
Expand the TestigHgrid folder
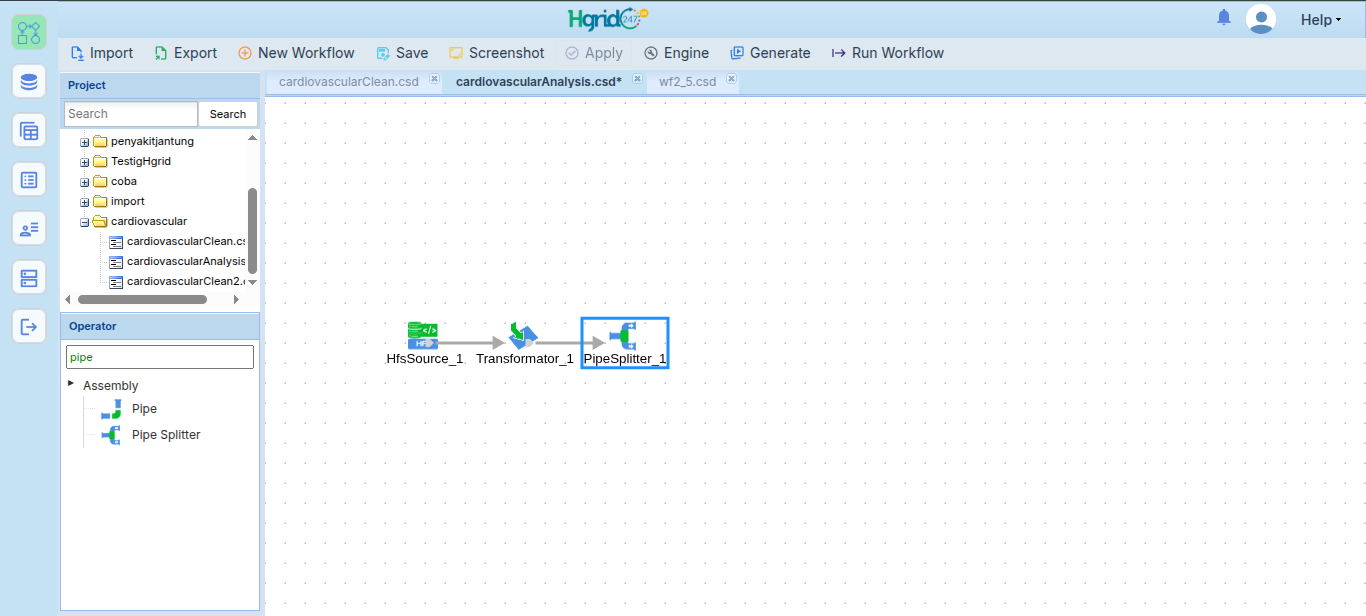(85, 162)
